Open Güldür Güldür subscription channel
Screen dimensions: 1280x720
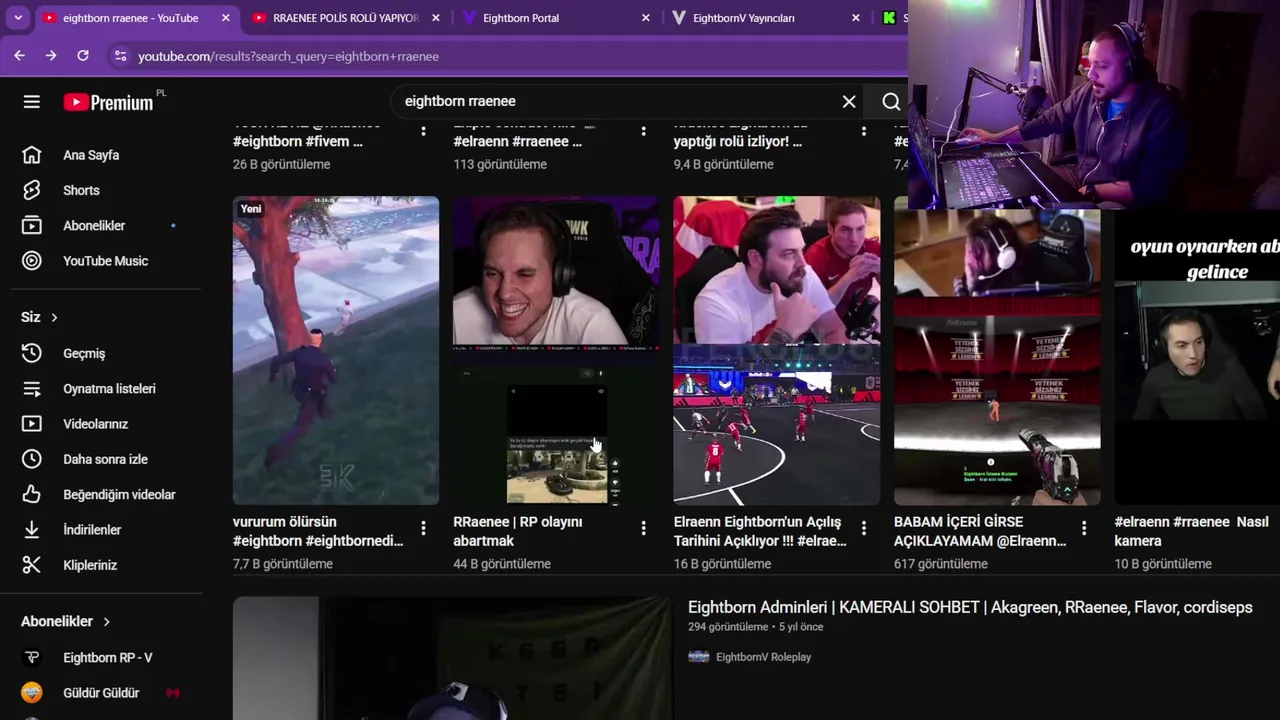click(100, 692)
